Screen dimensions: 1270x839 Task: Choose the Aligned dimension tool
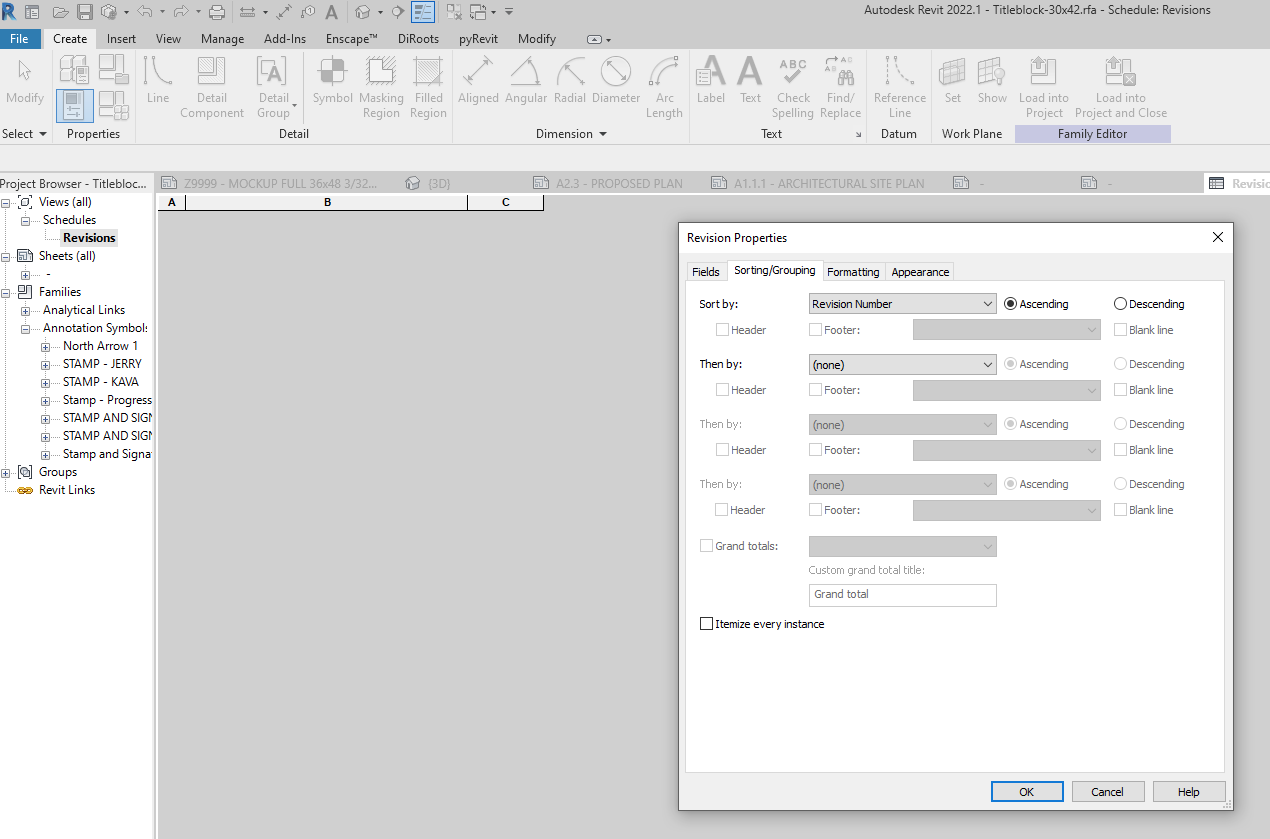[478, 81]
